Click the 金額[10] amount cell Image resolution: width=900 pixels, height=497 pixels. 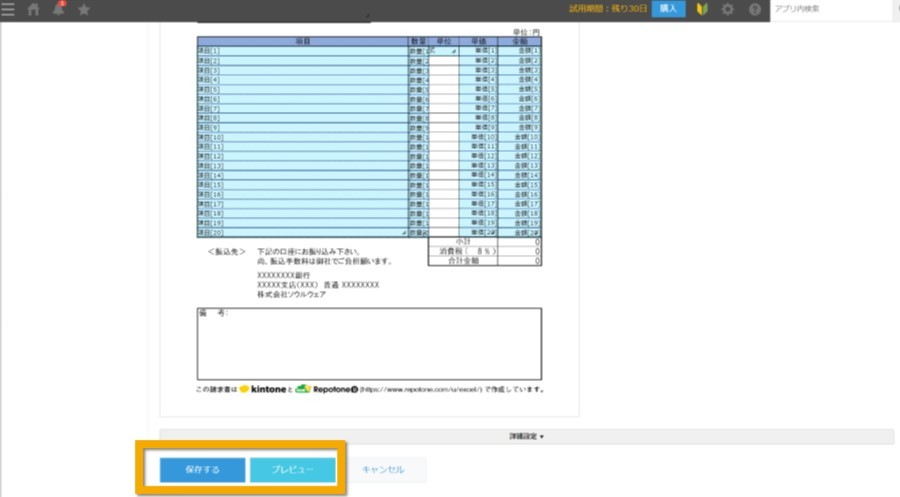tap(519, 137)
